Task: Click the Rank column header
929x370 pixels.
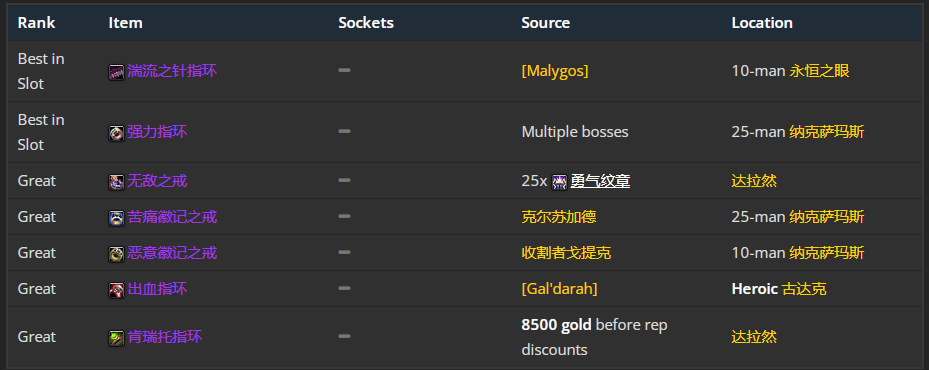Action: pos(36,23)
